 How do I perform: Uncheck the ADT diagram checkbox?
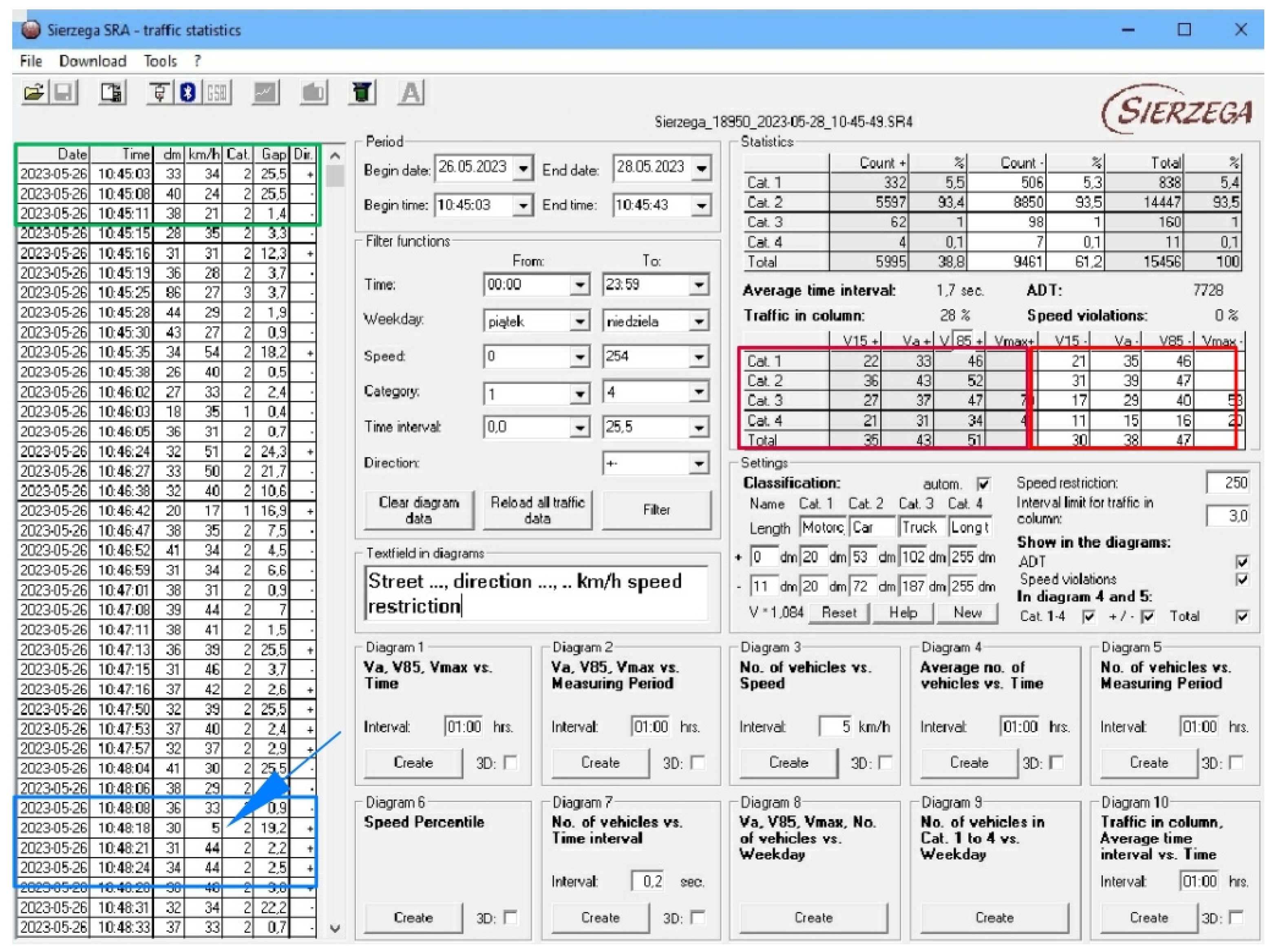[1242, 561]
